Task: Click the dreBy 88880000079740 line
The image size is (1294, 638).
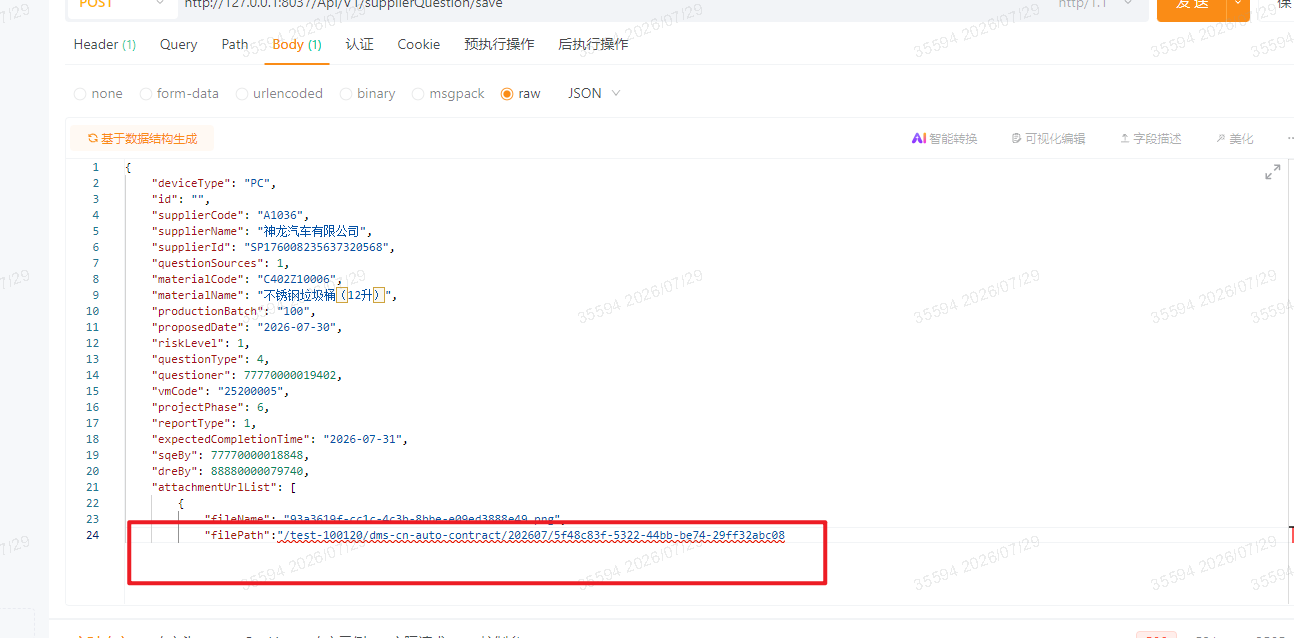Action: 230,471
